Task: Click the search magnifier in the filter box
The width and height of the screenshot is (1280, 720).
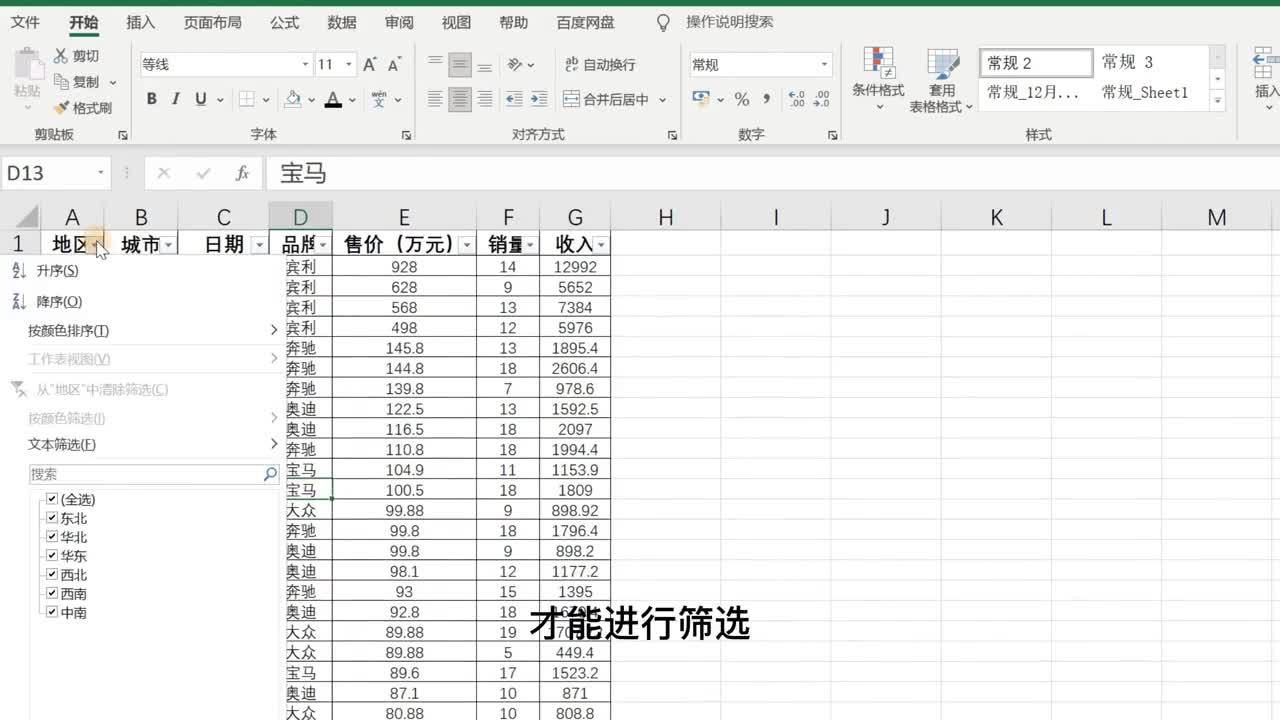Action: click(x=270, y=474)
